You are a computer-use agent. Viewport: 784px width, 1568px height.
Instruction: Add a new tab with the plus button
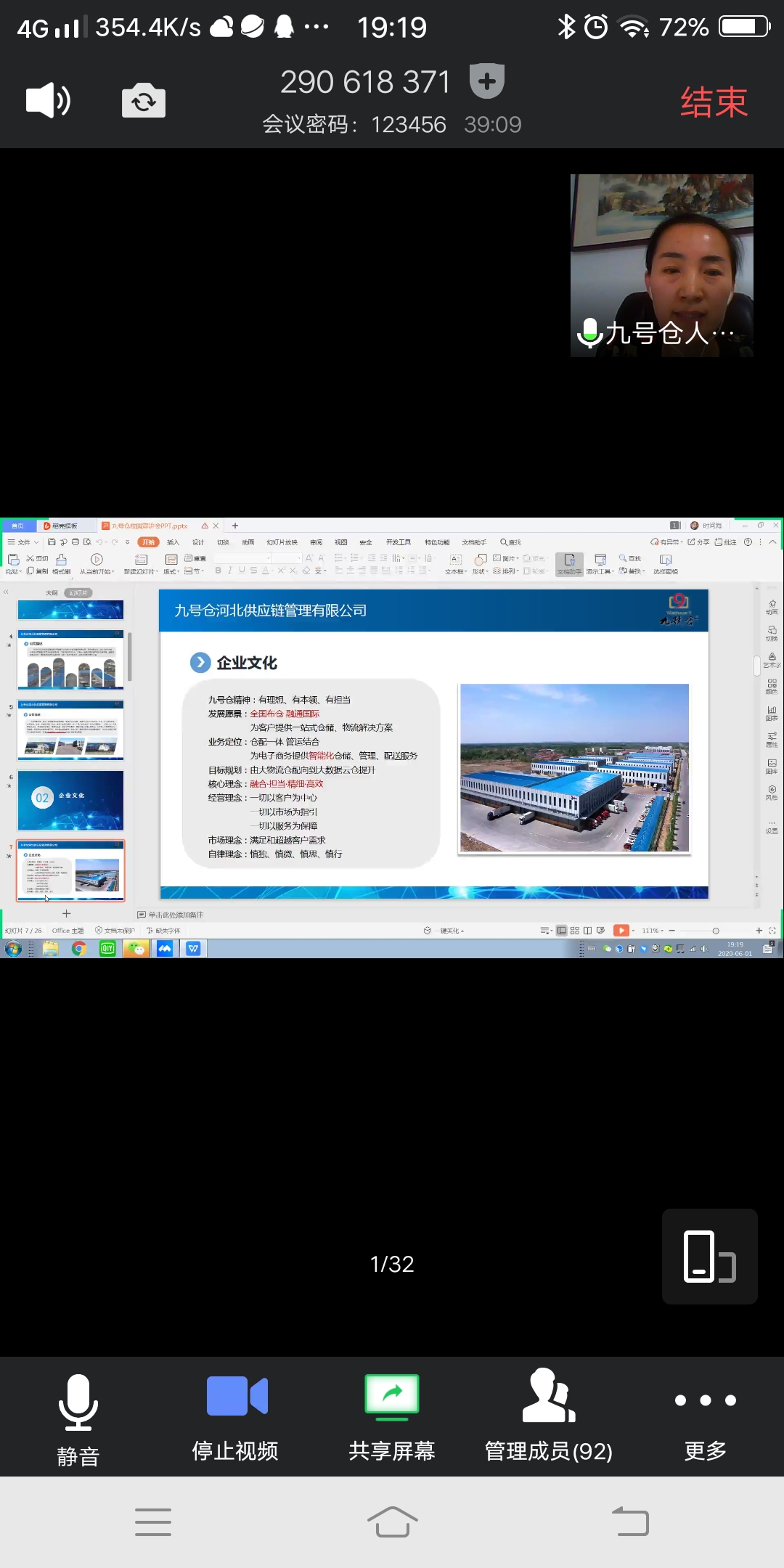coord(235,526)
